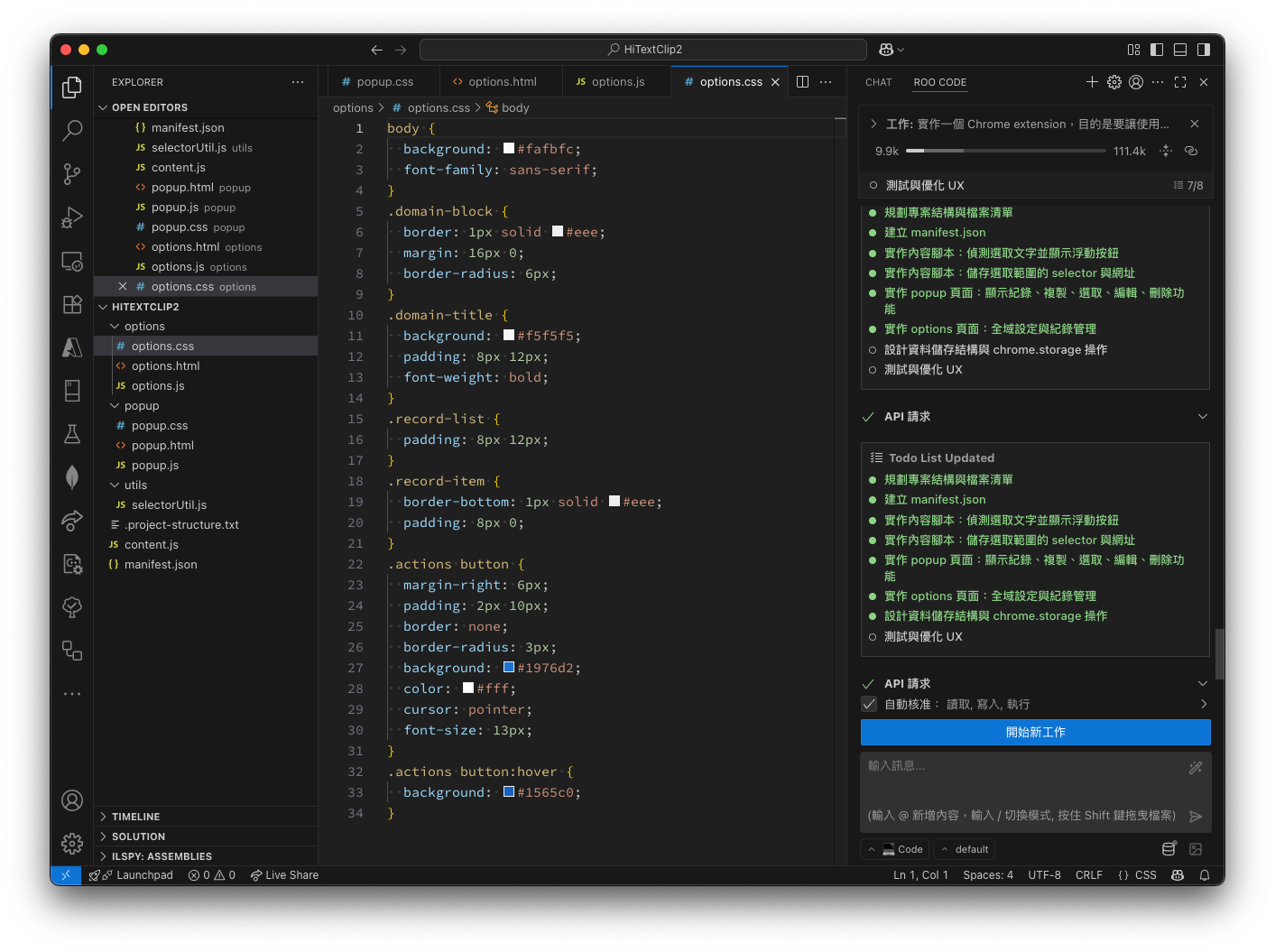Viewport: 1275px width, 952px height.
Task: Change the UTF-8 encoding setting
Action: tap(1044, 875)
